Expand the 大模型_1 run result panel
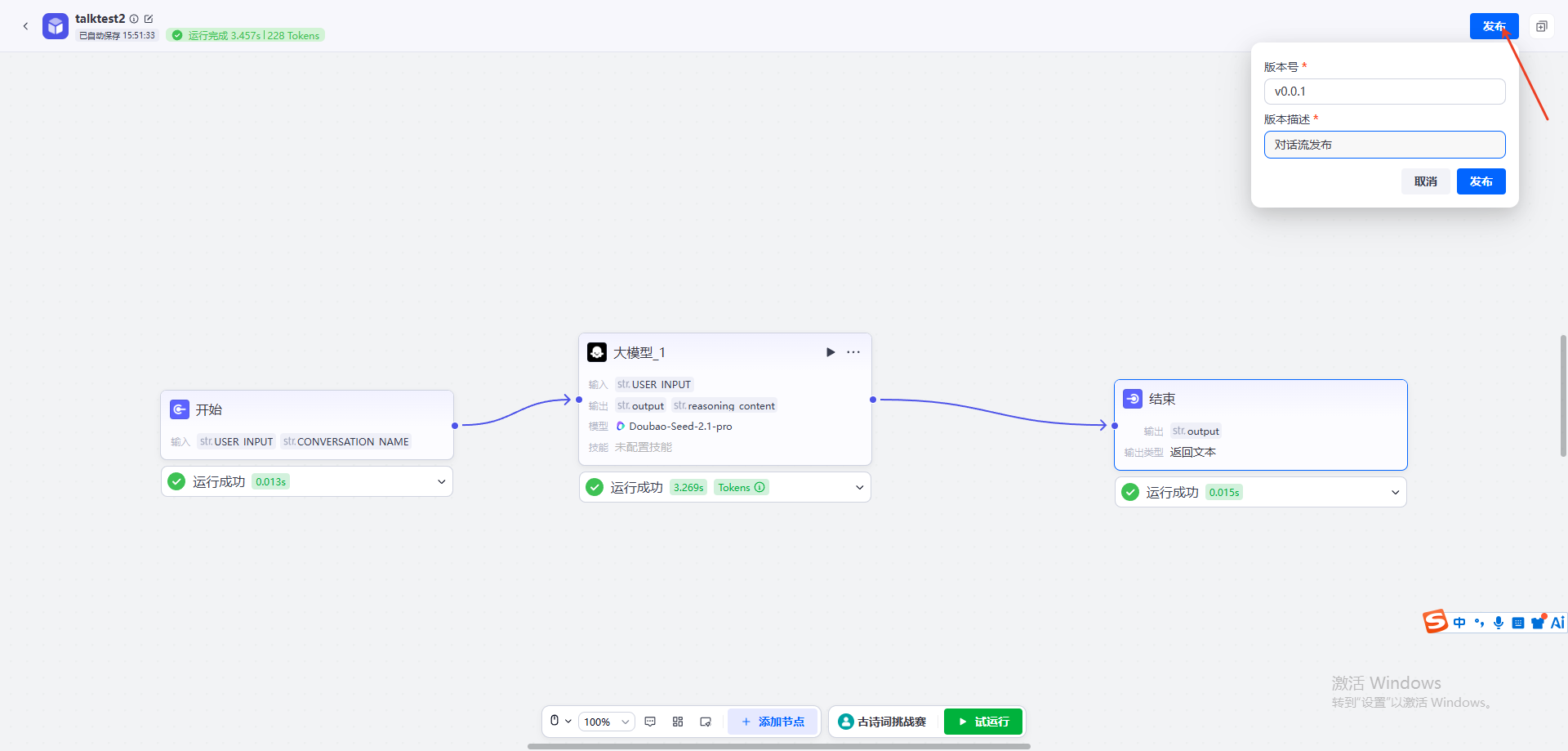Image resolution: width=1568 pixels, height=751 pixels. click(859, 488)
